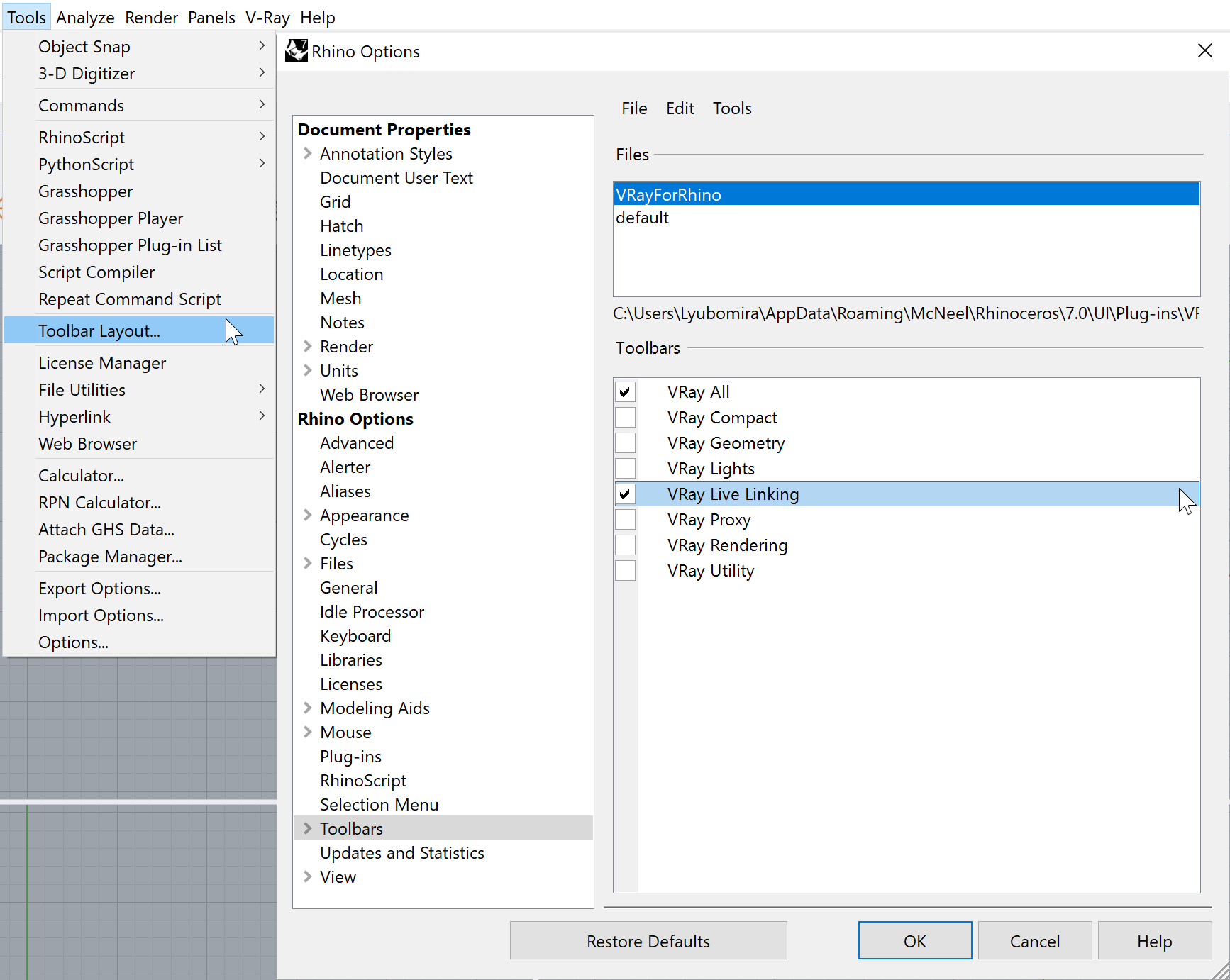Screen dimensions: 1230x980
Task: Open Grasshopper from Tools menu
Action: (139, 191)
